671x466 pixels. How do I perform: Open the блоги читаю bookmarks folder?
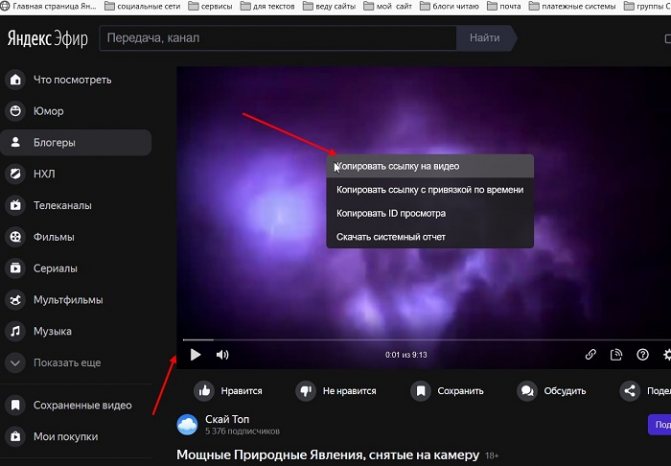tap(449, 6)
